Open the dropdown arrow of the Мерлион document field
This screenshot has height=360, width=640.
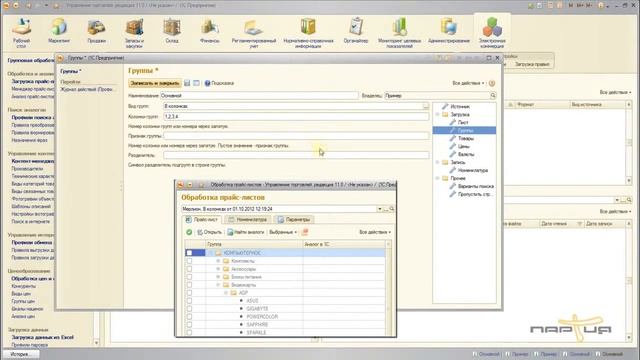coord(380,209)
